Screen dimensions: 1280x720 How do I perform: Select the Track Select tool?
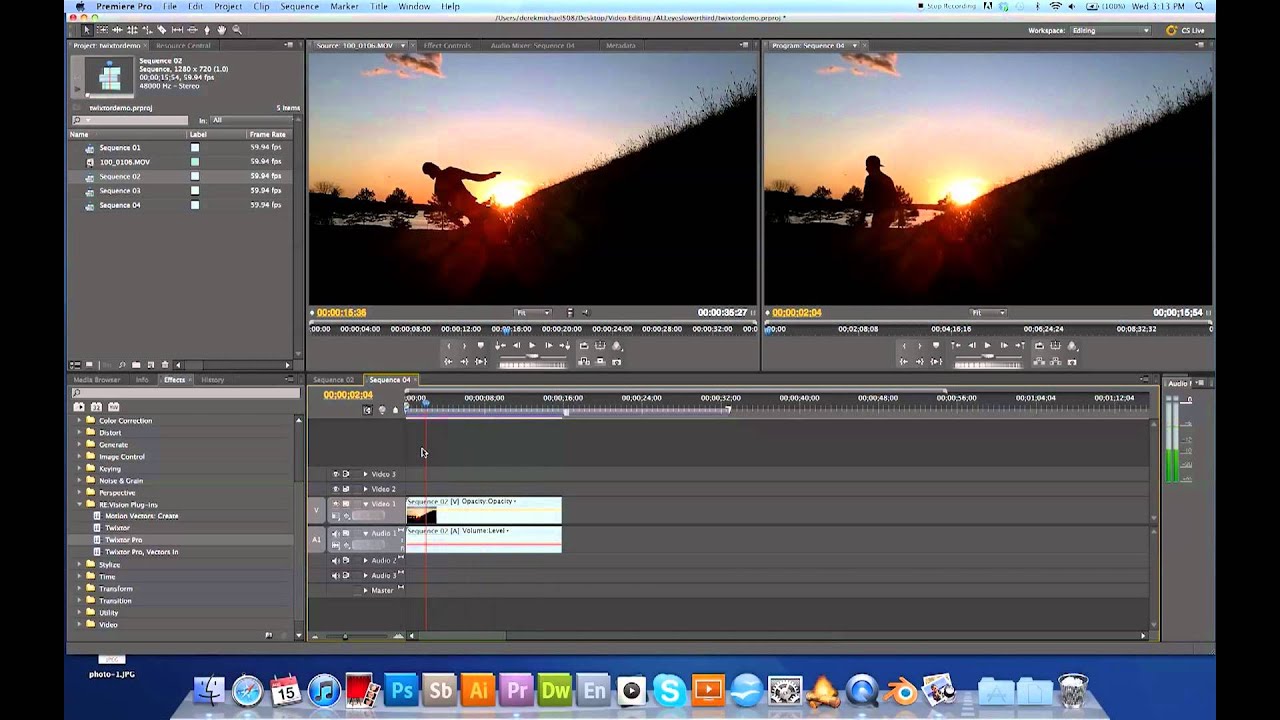pyautogui.click(x=102, y=30)
